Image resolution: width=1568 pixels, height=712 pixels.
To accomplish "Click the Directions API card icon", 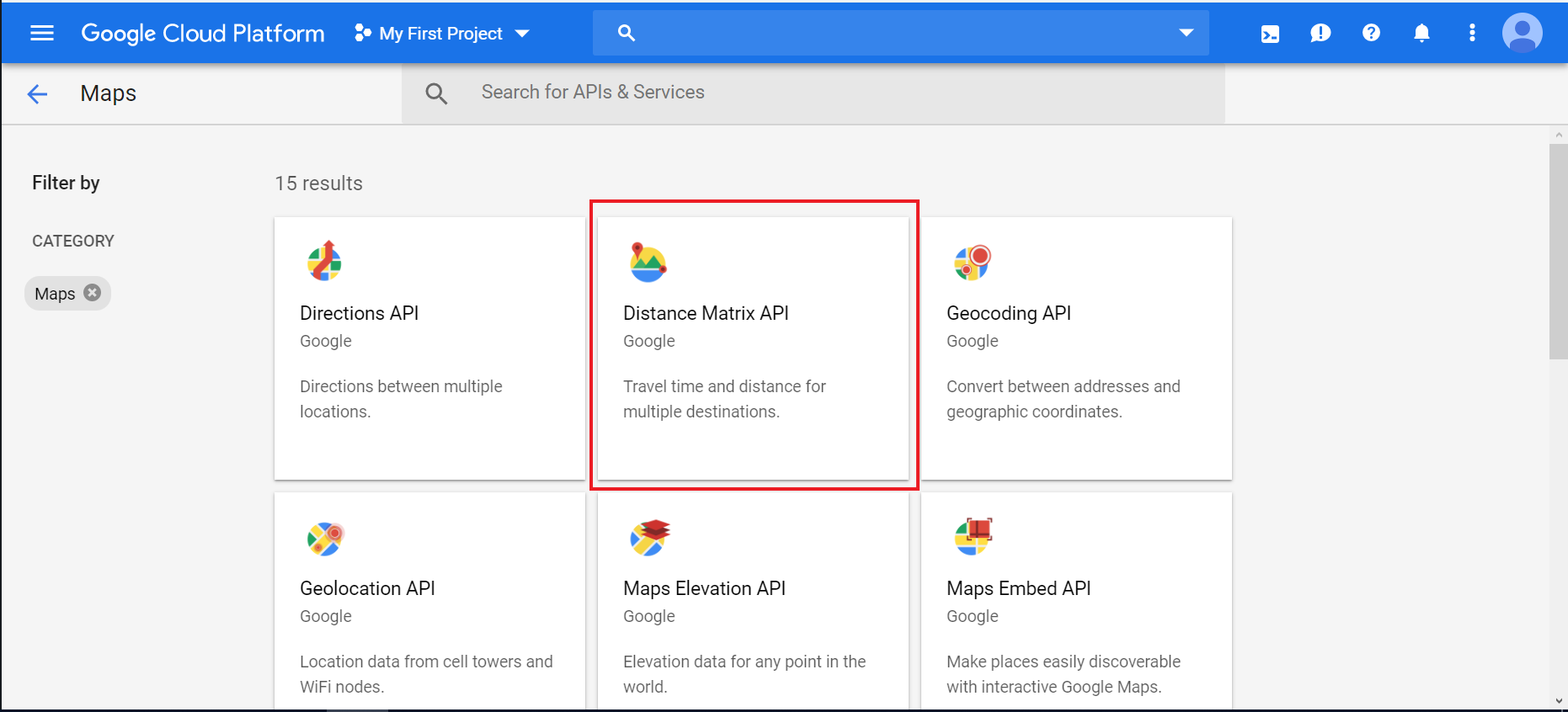I will pyautogui.click(x=324, y=261).
